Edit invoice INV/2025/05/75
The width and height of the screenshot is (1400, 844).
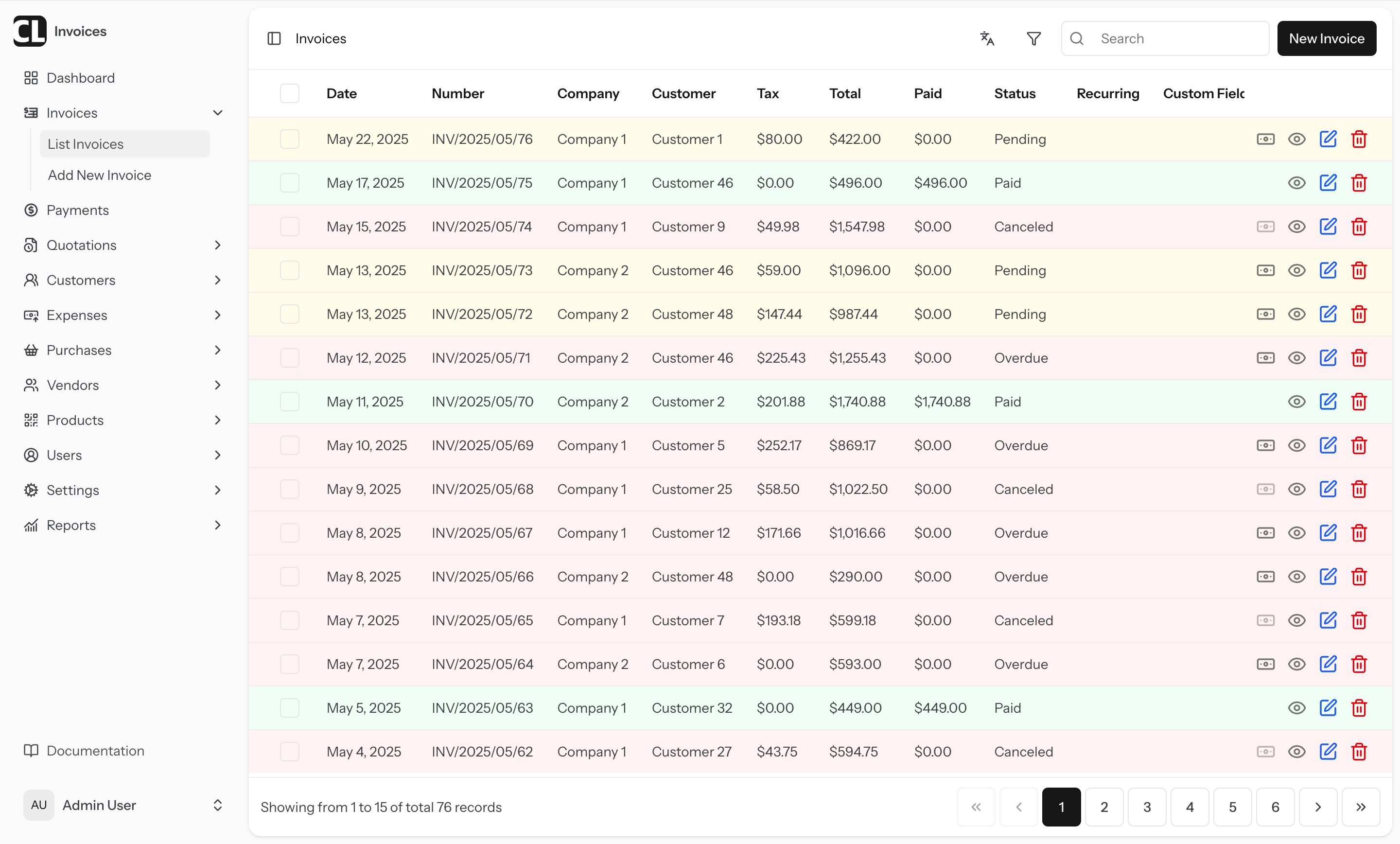(x=1328, y=183)
